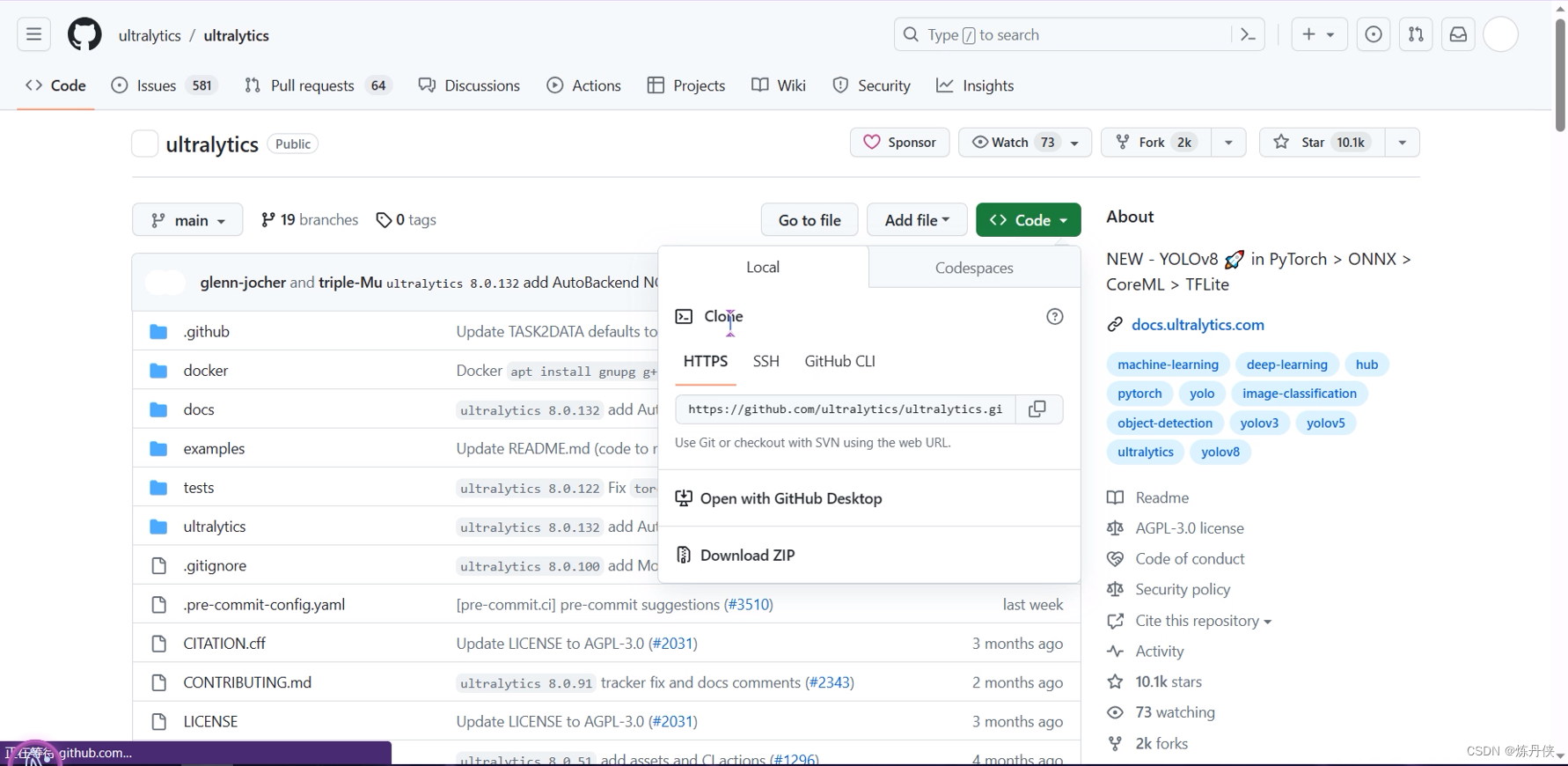Viewport: 1568px width, 766px height.
Task: Fork the repository with Fork button
Action: pos(1156,142)
